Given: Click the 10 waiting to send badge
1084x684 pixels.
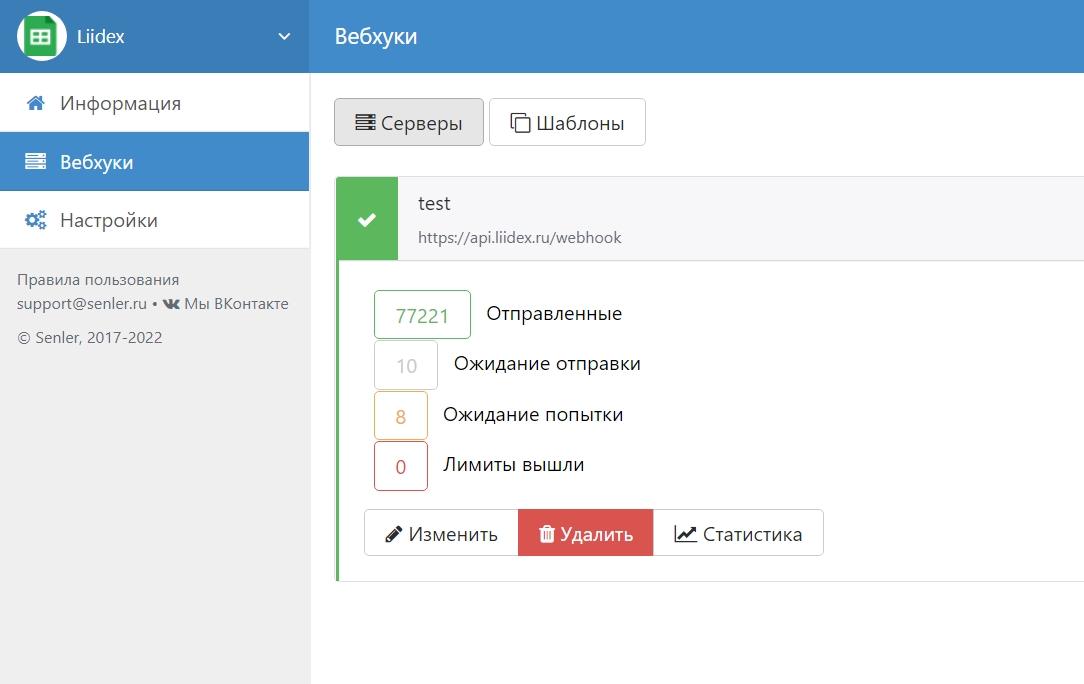Looking at the screenshot, I should [406, 366].
